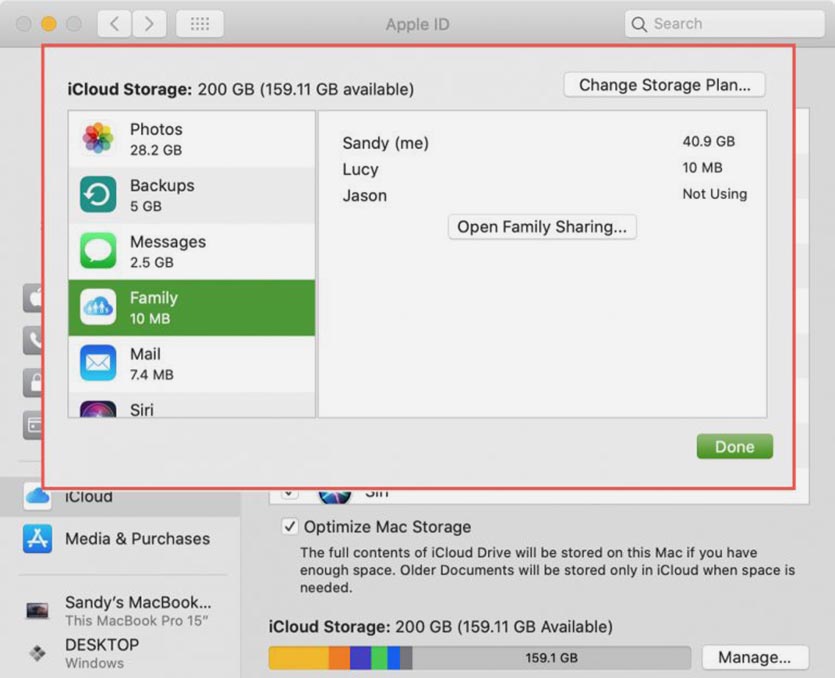Select the Messages 2.5 GB row label

(x=168, y=251)
